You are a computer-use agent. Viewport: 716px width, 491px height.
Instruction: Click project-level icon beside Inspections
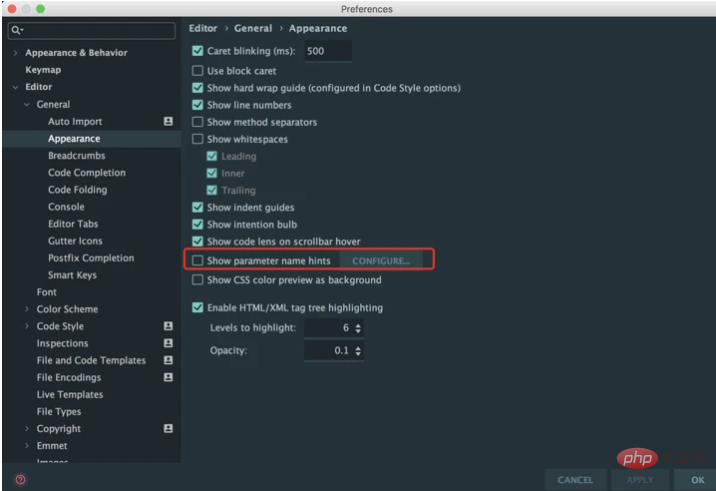coord(168,344)
